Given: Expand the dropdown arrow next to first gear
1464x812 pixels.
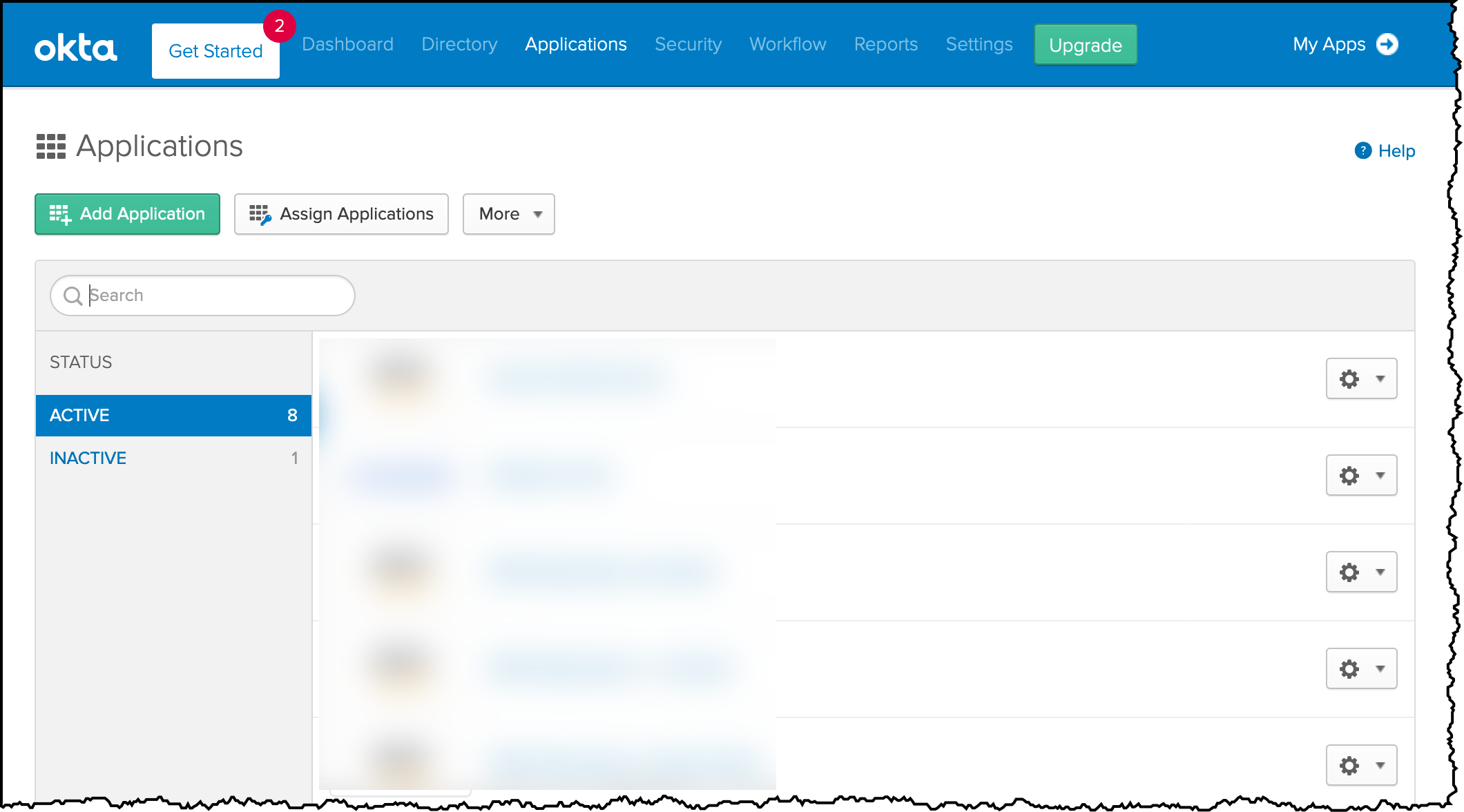Looking at the screenshot, I should pos(1380,378).
